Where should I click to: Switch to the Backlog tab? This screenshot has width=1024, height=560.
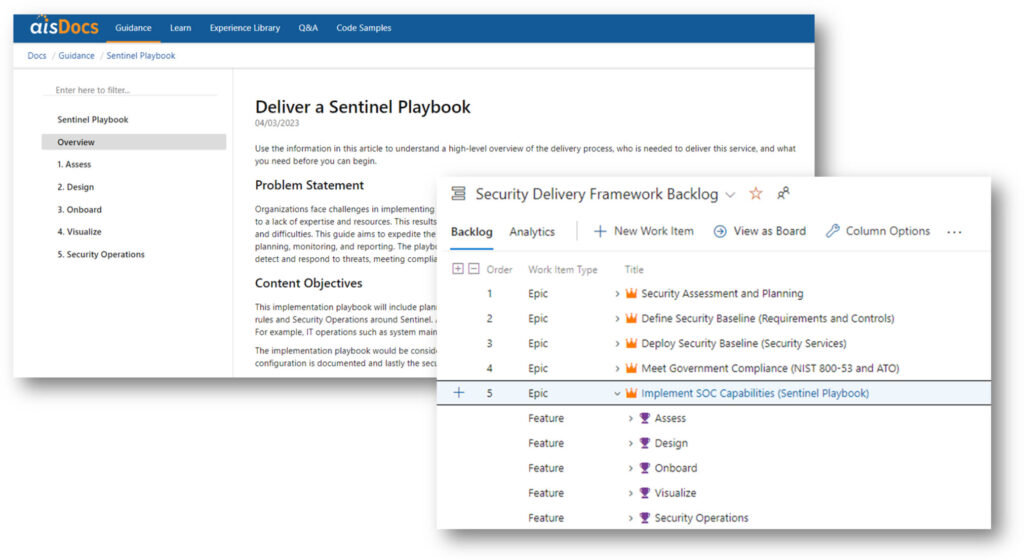click(472, 232)
